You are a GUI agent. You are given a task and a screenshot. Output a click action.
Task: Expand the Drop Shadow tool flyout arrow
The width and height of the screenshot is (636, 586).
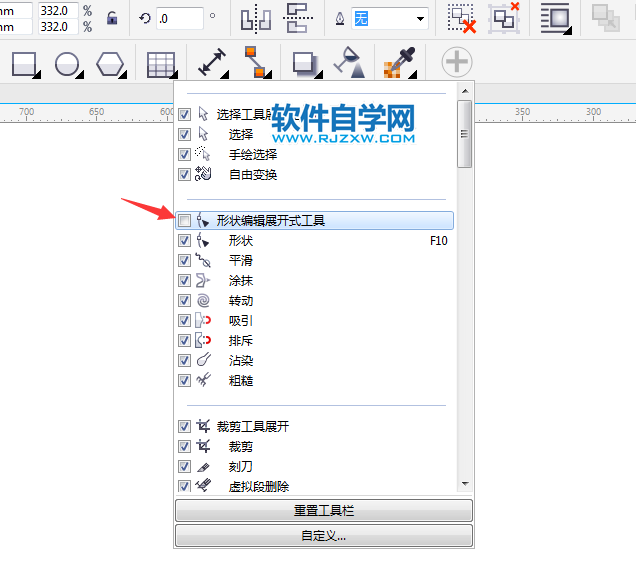(319, 74)
